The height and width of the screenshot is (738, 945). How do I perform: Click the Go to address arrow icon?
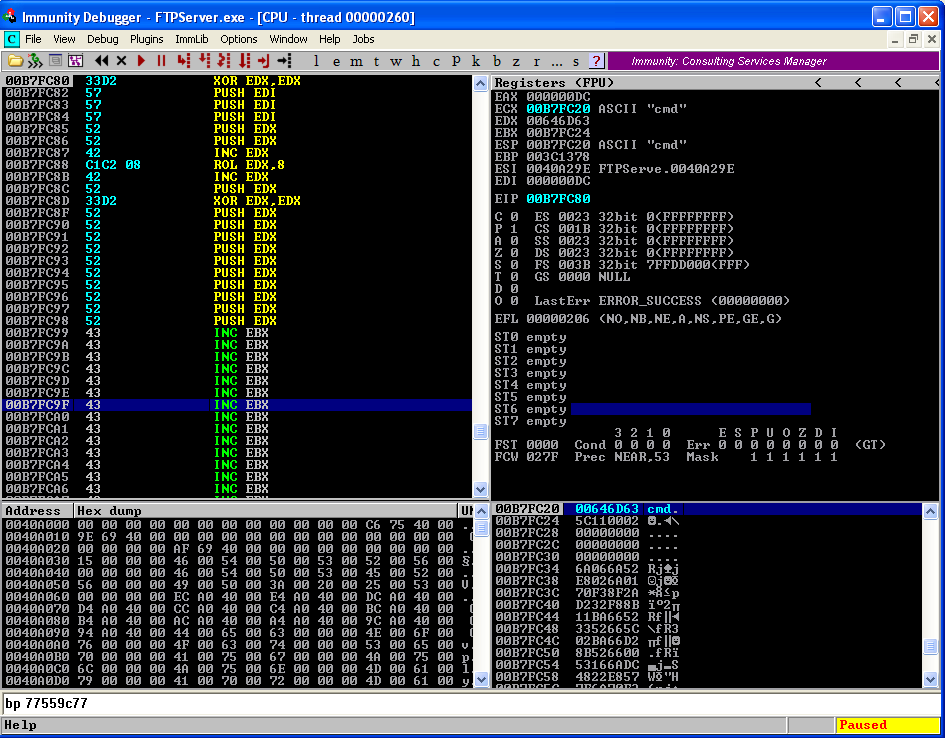click(284, 61)
